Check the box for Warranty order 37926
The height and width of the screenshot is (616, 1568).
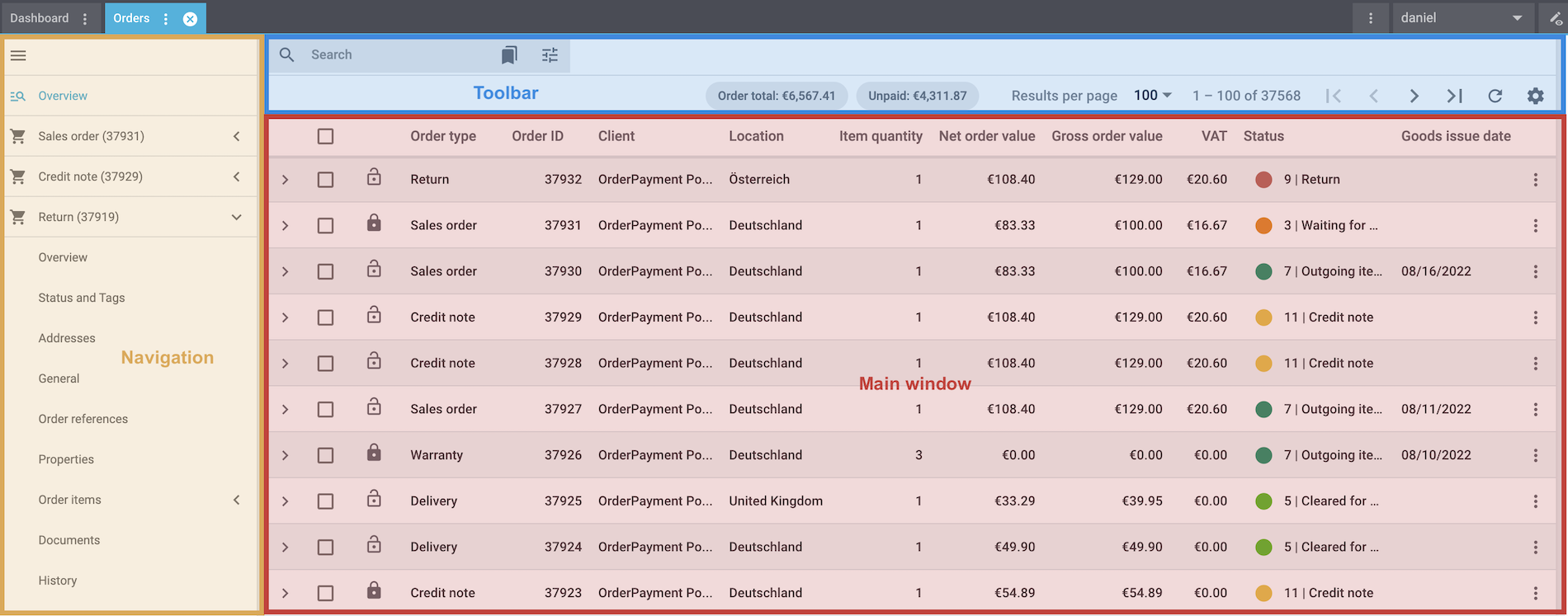coord(325,455)
